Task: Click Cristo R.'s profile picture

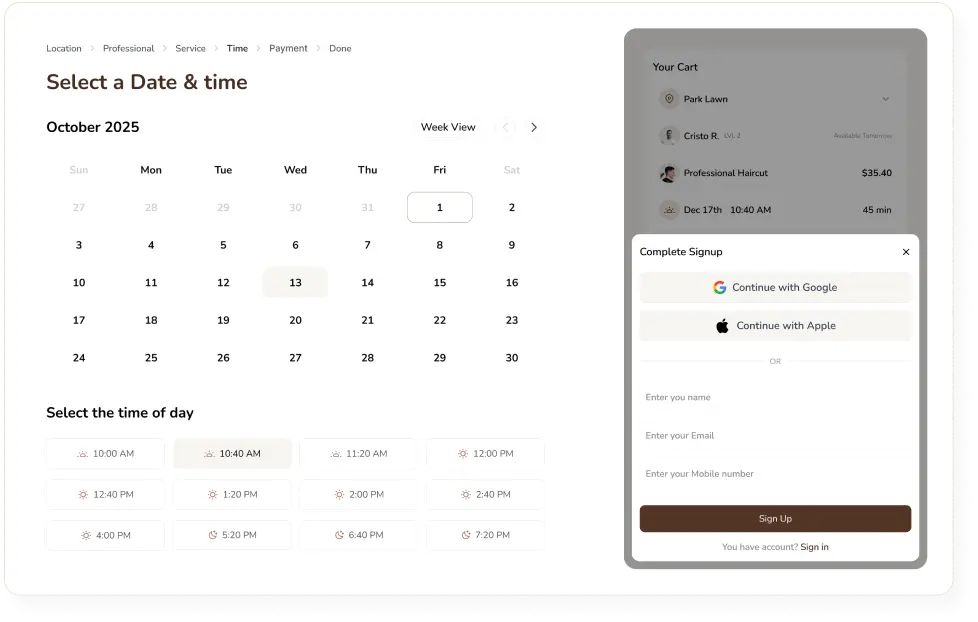Action: click(x=668, y=135)
